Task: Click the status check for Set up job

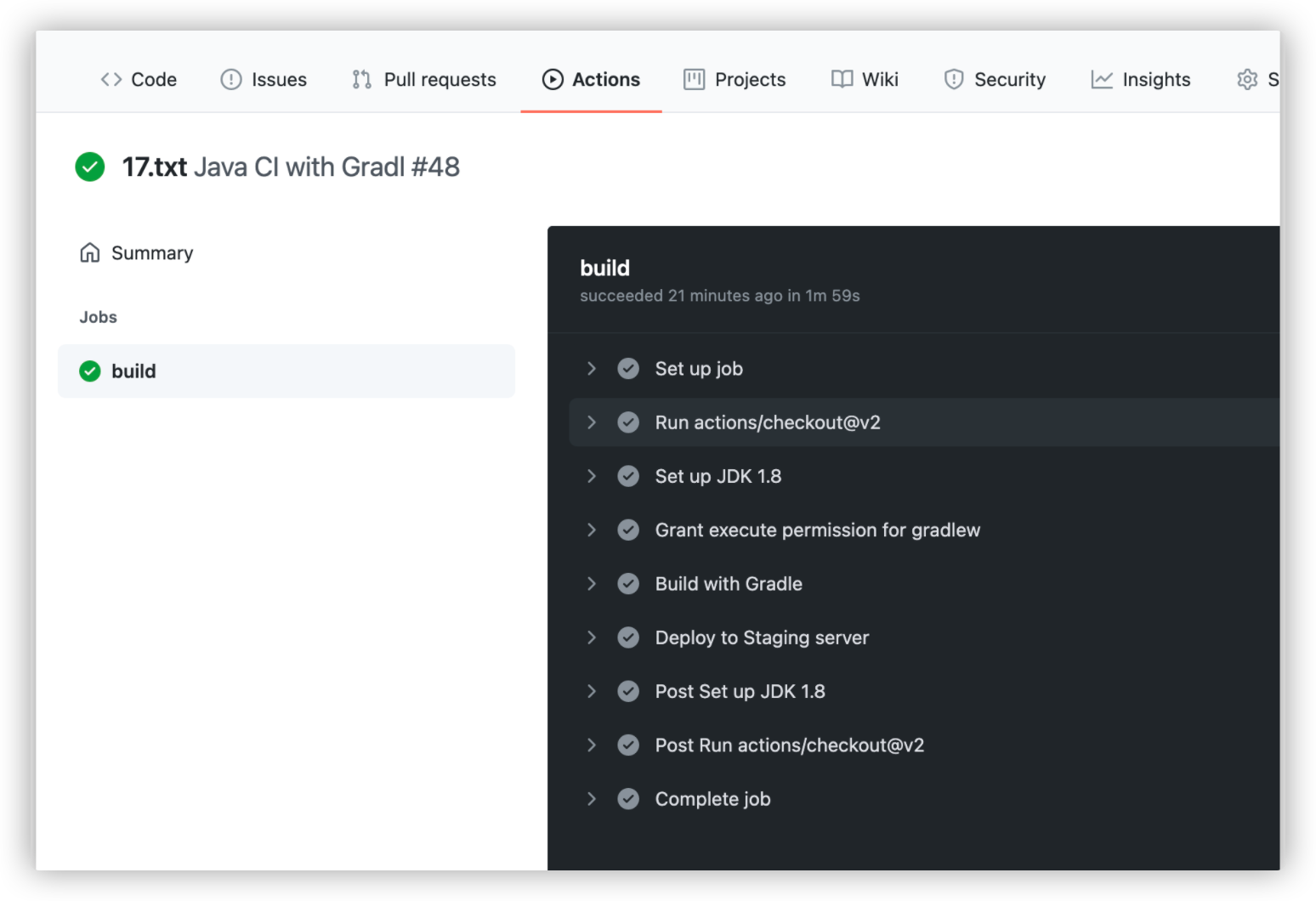Action: (x=628, y=368)
